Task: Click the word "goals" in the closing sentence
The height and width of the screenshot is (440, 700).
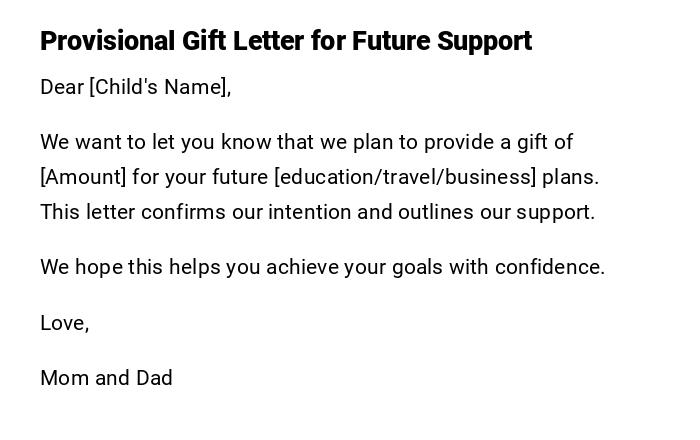Action: [x=418, y=267]
